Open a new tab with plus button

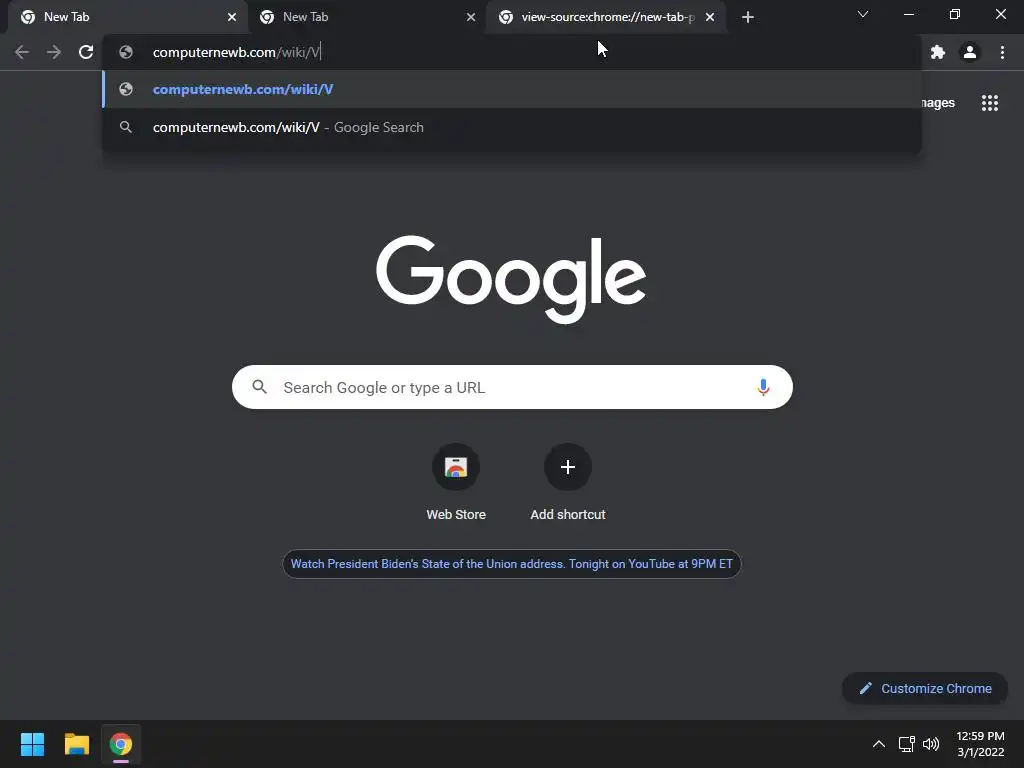[748, 17]
